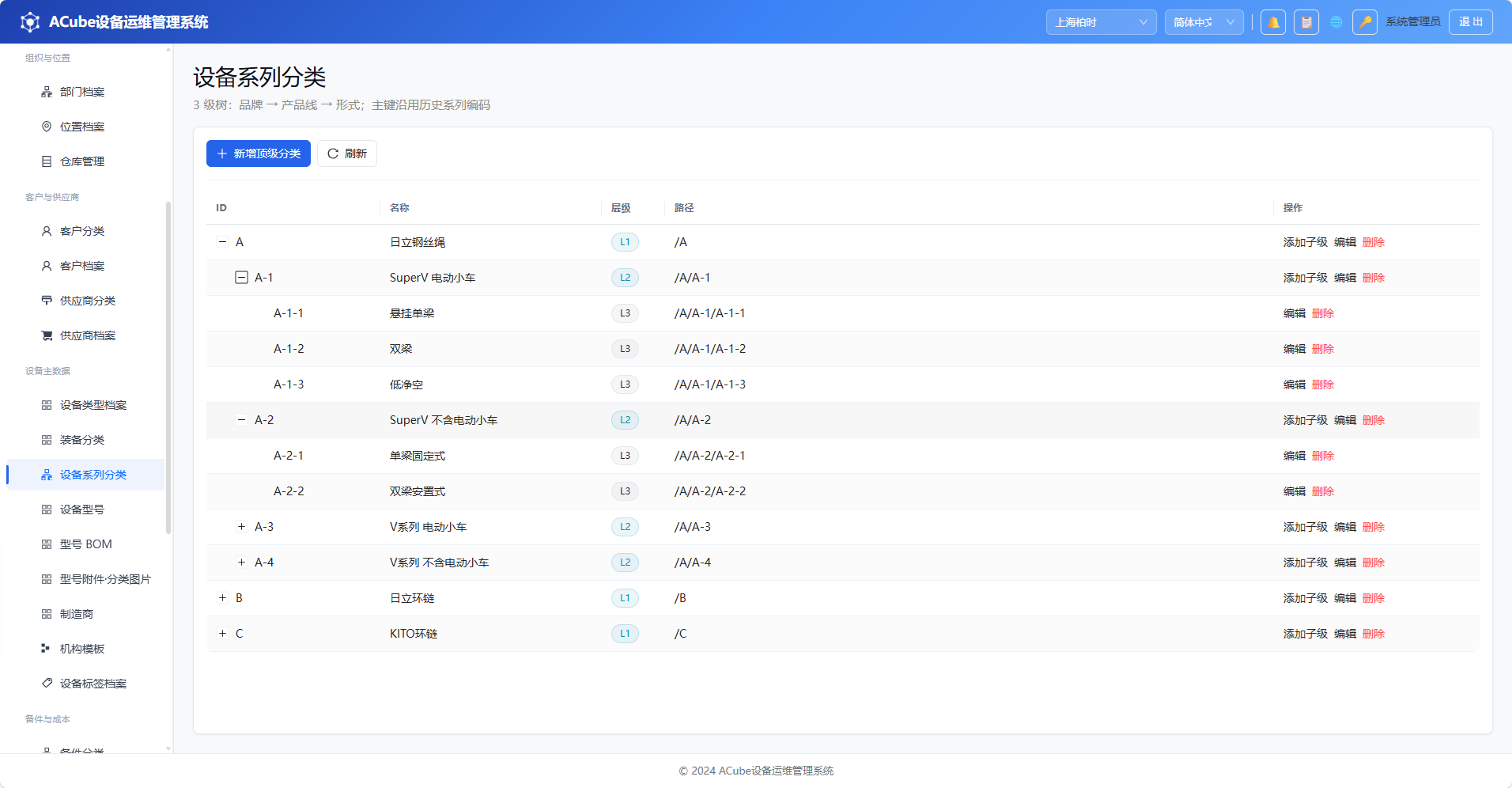
Task: Open 部门档案 menu item
Action: 85,92
